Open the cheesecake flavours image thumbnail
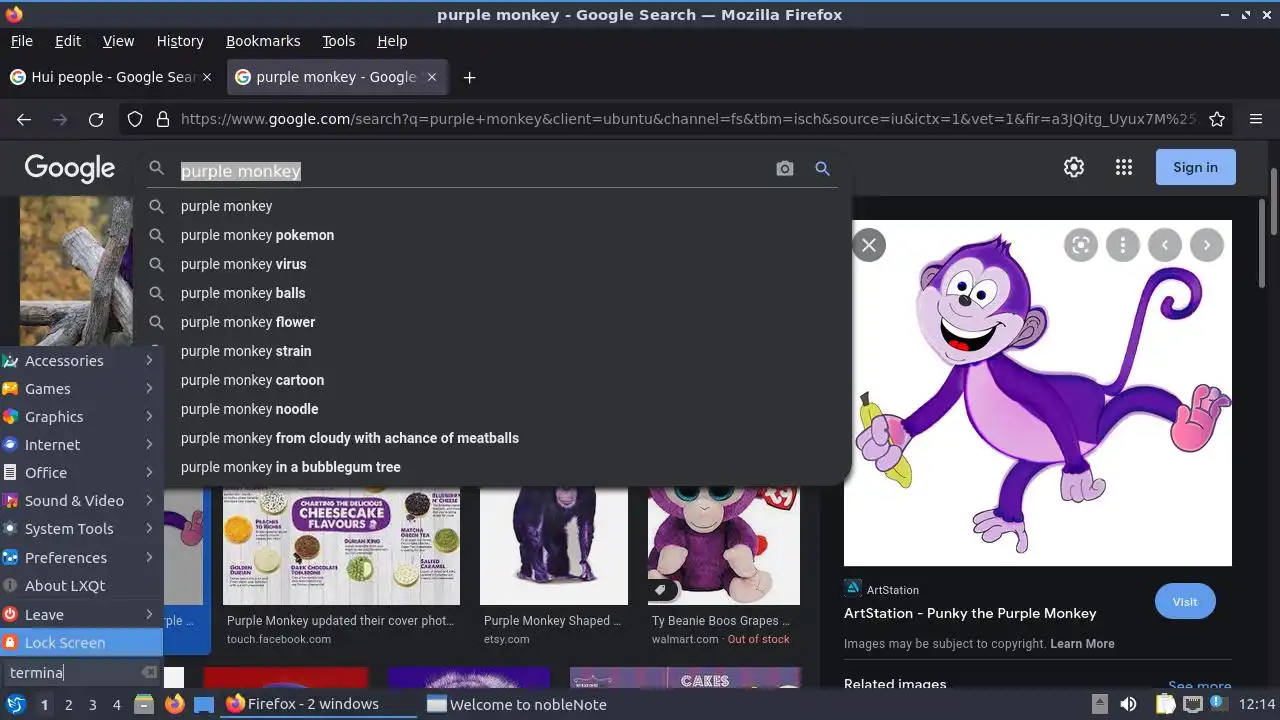This screenshot has width=1280, height=720. pos(341,545)
